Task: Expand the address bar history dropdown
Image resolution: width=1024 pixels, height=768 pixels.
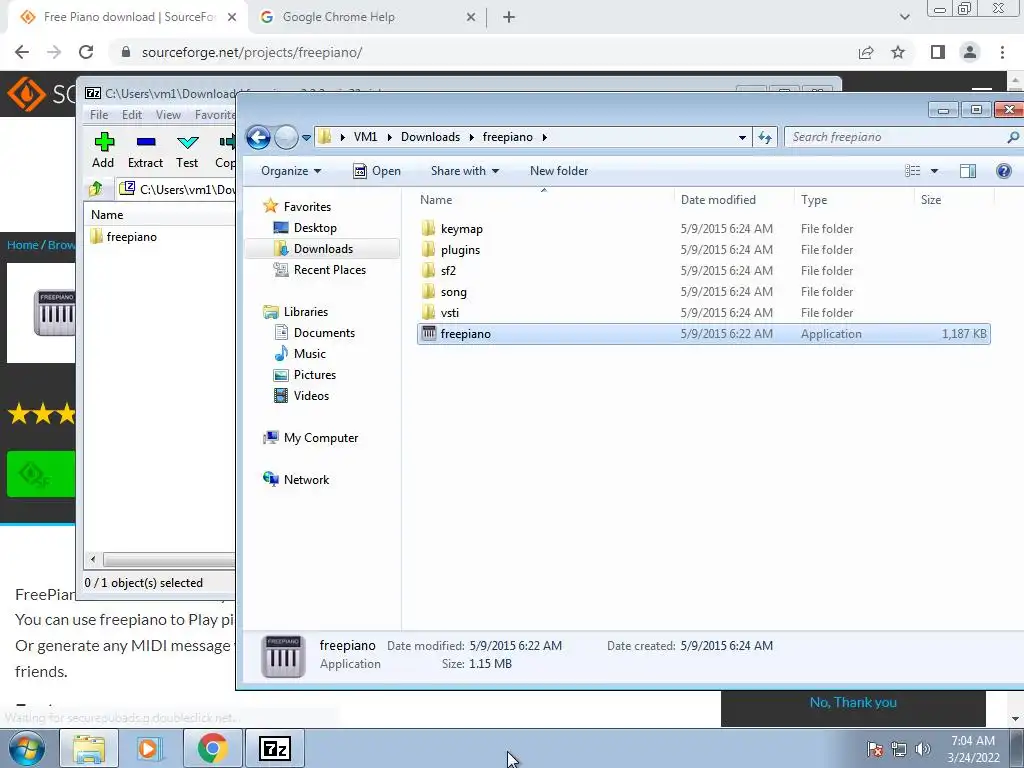Action: pyautogui.click(x=742, y=138)
